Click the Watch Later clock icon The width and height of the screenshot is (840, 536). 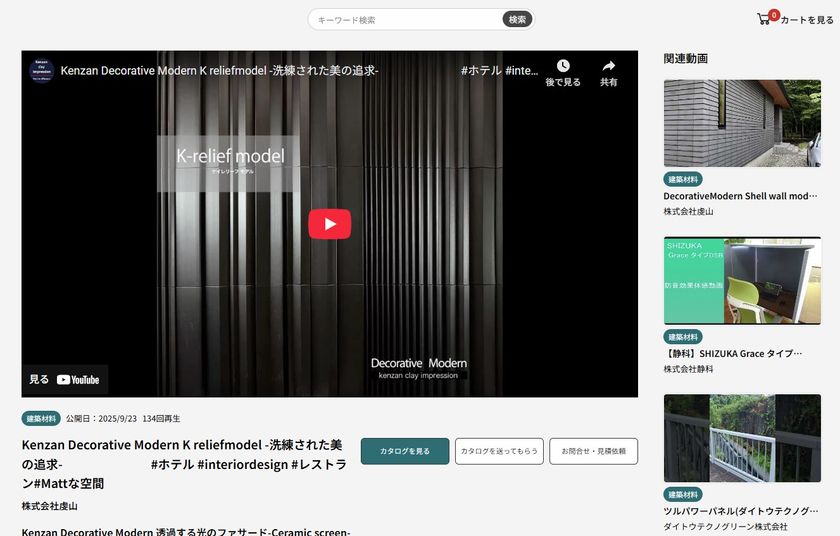click(562, 66)
